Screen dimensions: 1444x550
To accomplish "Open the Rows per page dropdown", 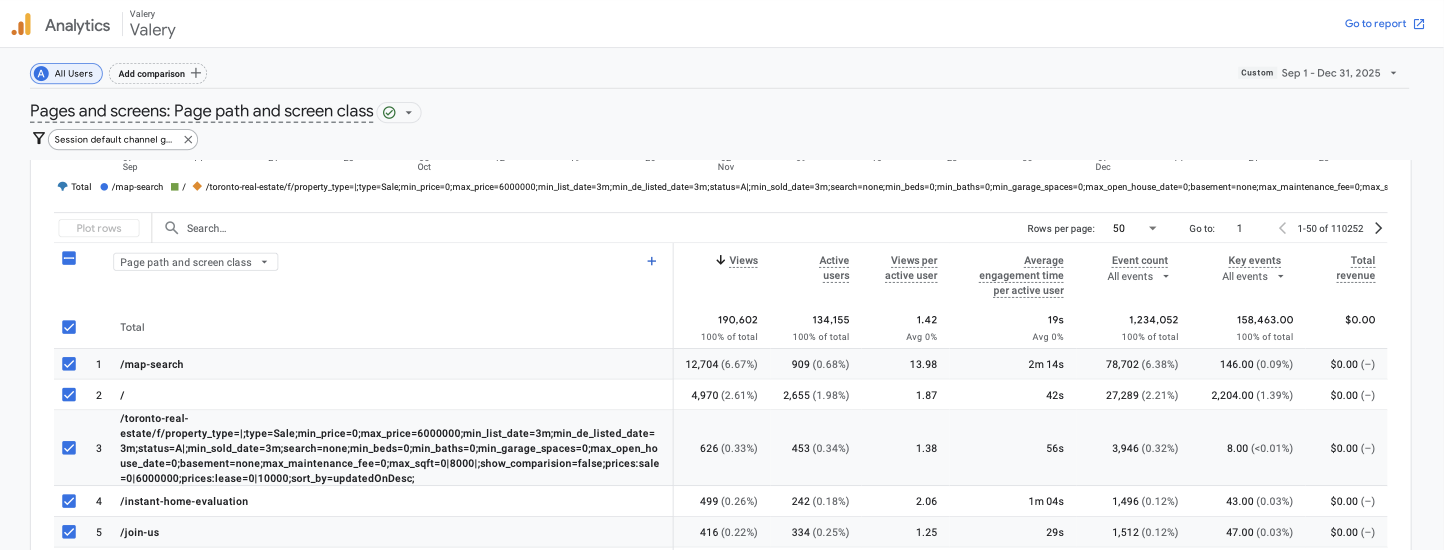I will [x=1135, y=228].
